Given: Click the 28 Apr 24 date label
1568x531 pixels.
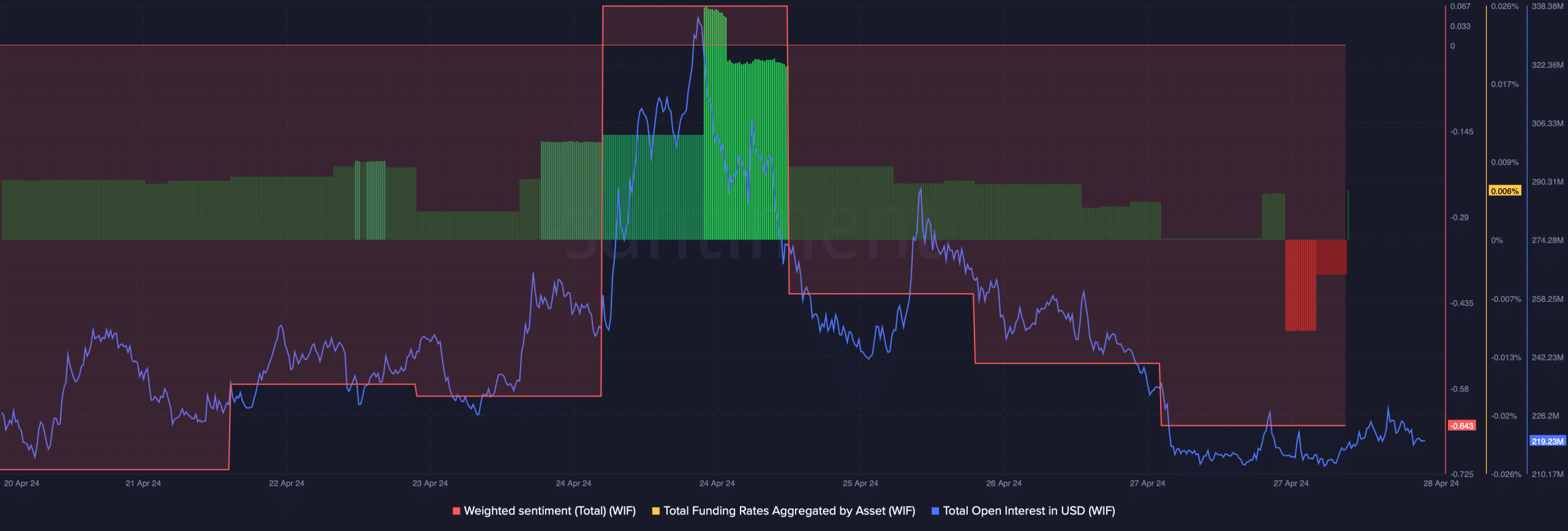Looking at the screenshot, I should [1441, 483].
